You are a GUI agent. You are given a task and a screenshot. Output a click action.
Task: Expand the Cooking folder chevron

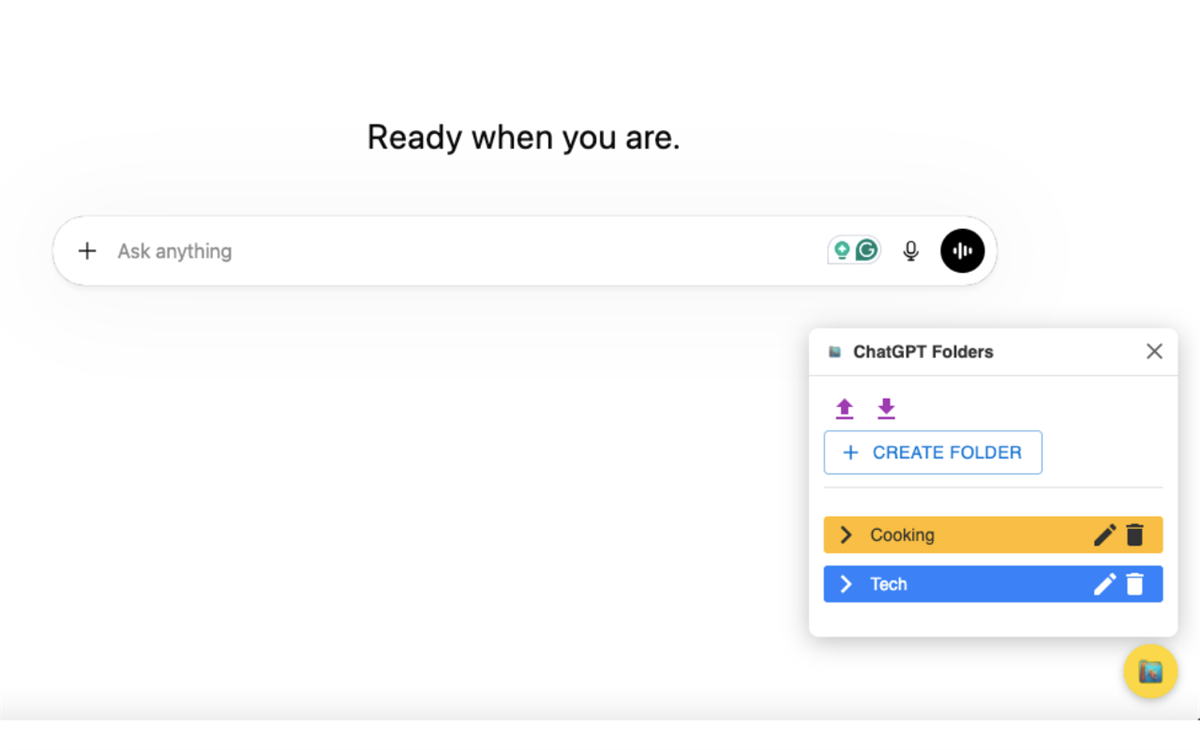pyautogui.click(x=846, y=535)
